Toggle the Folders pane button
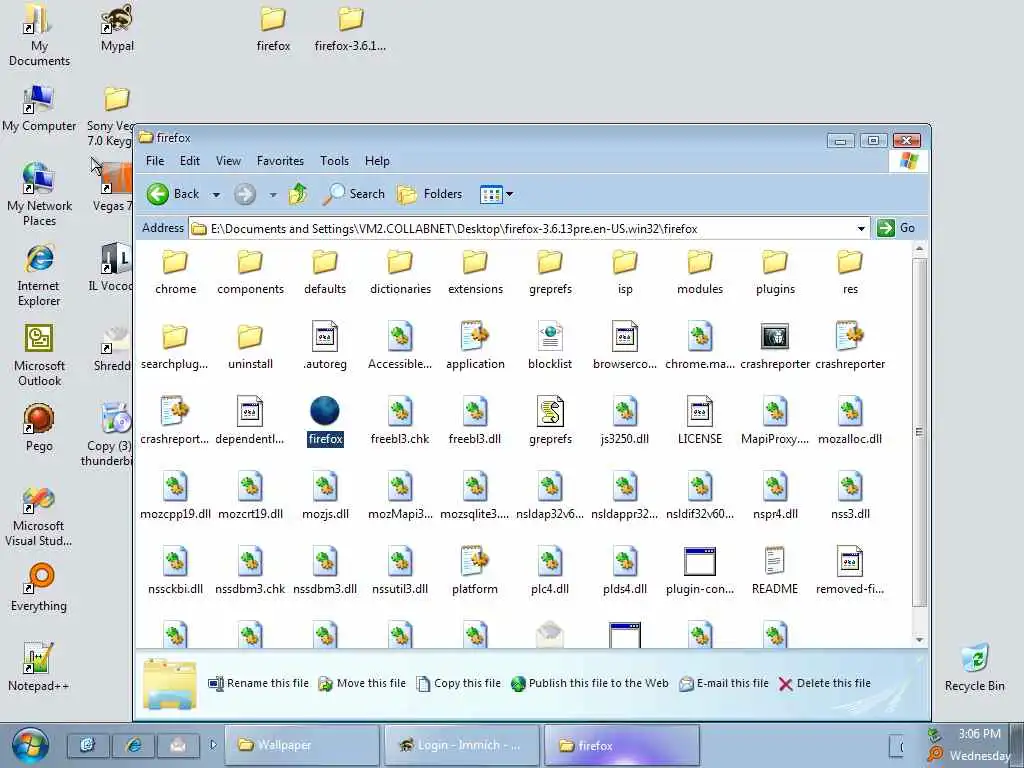 (x=429, y=194)
